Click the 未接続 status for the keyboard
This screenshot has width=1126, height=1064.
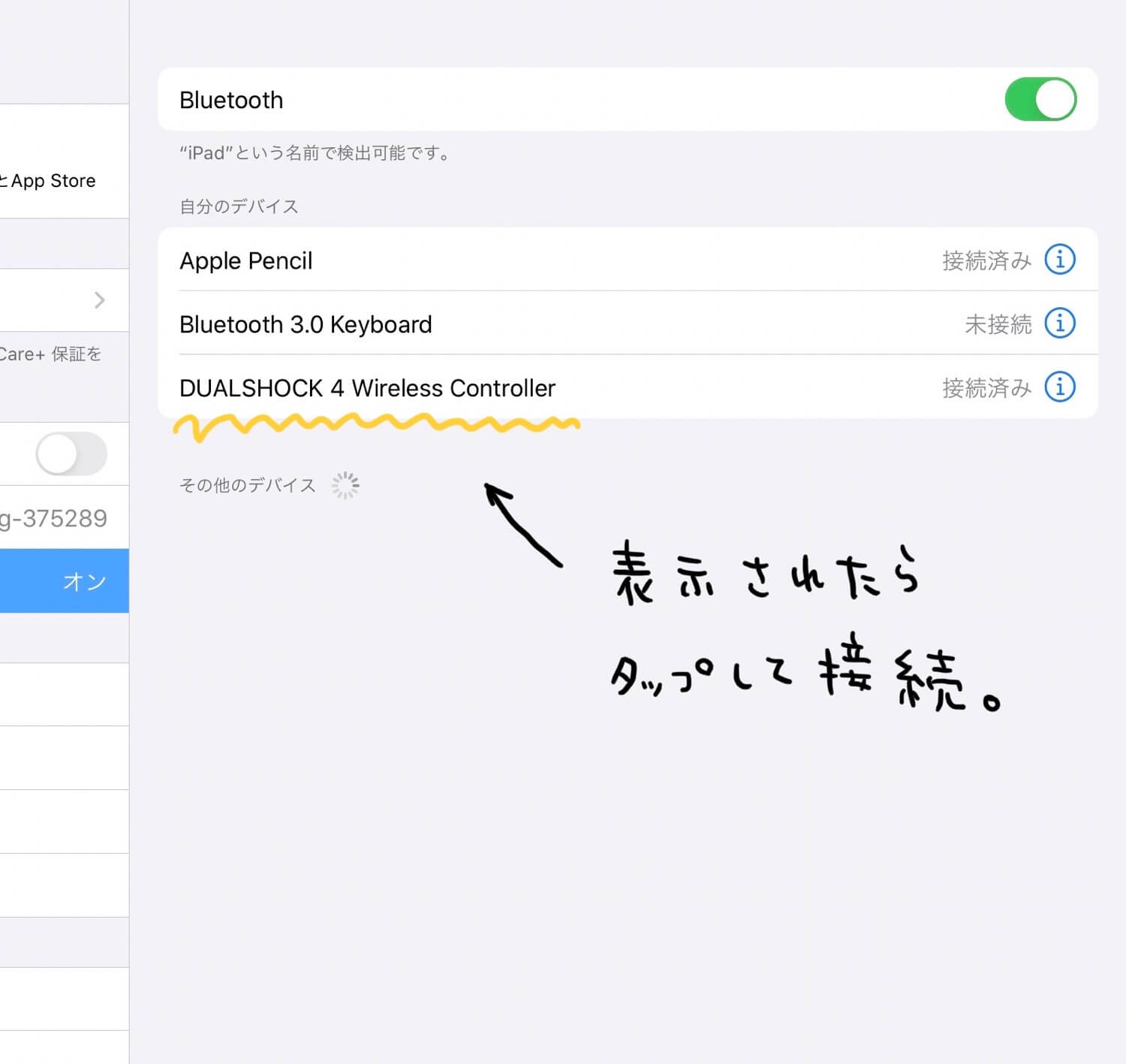pyautogui.click(x=998, y=324)
